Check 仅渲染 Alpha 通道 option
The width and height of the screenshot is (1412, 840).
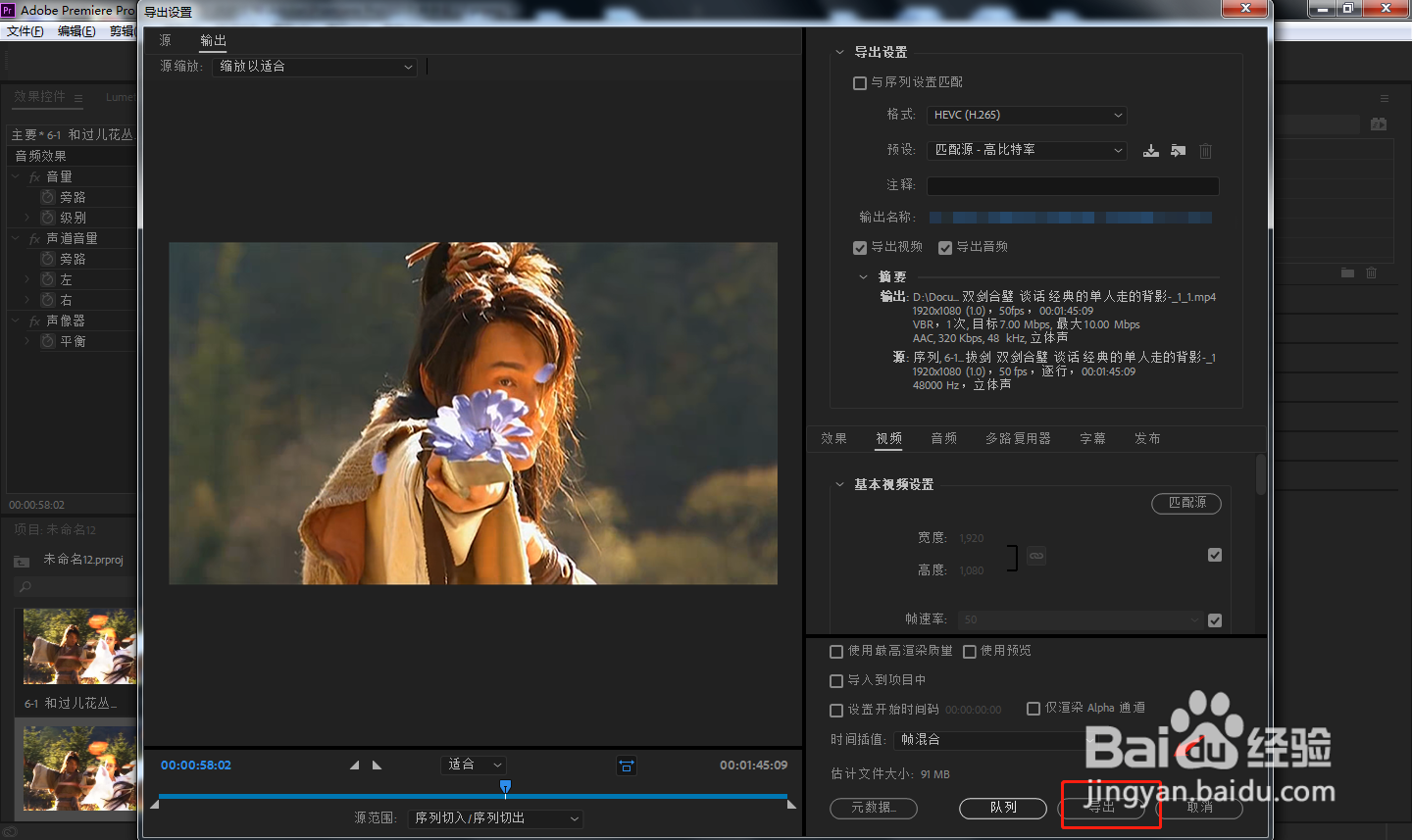pyautogui.click(x=1034, y=709)
